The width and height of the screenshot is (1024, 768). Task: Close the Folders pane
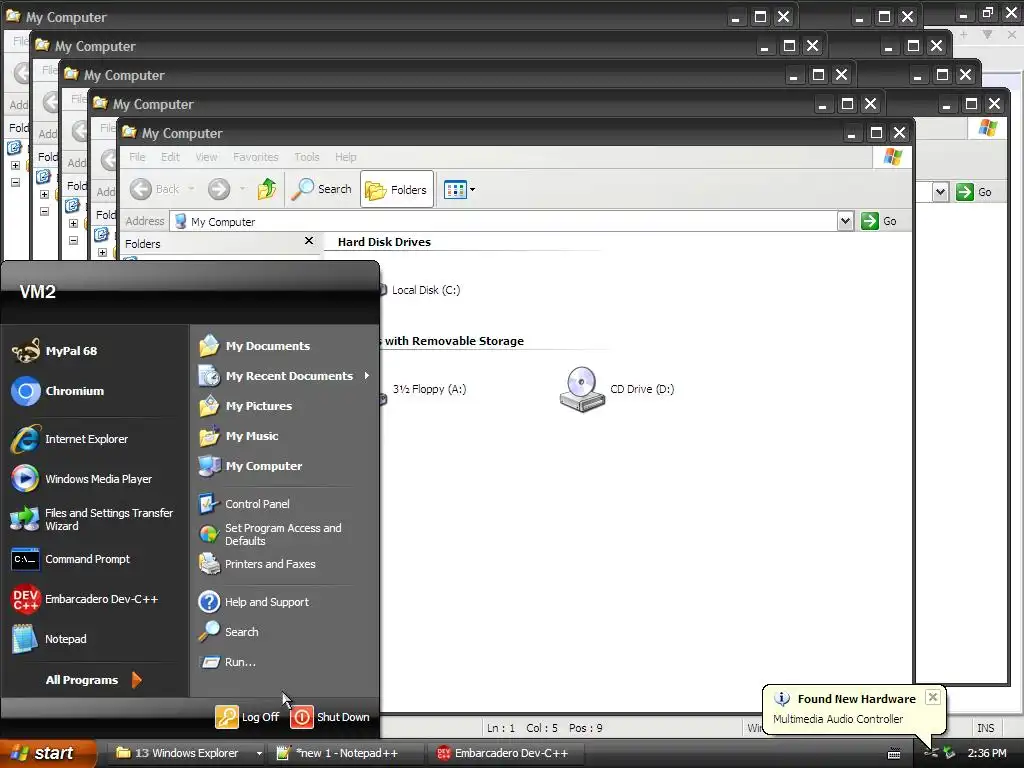click(x=309, y=241)
